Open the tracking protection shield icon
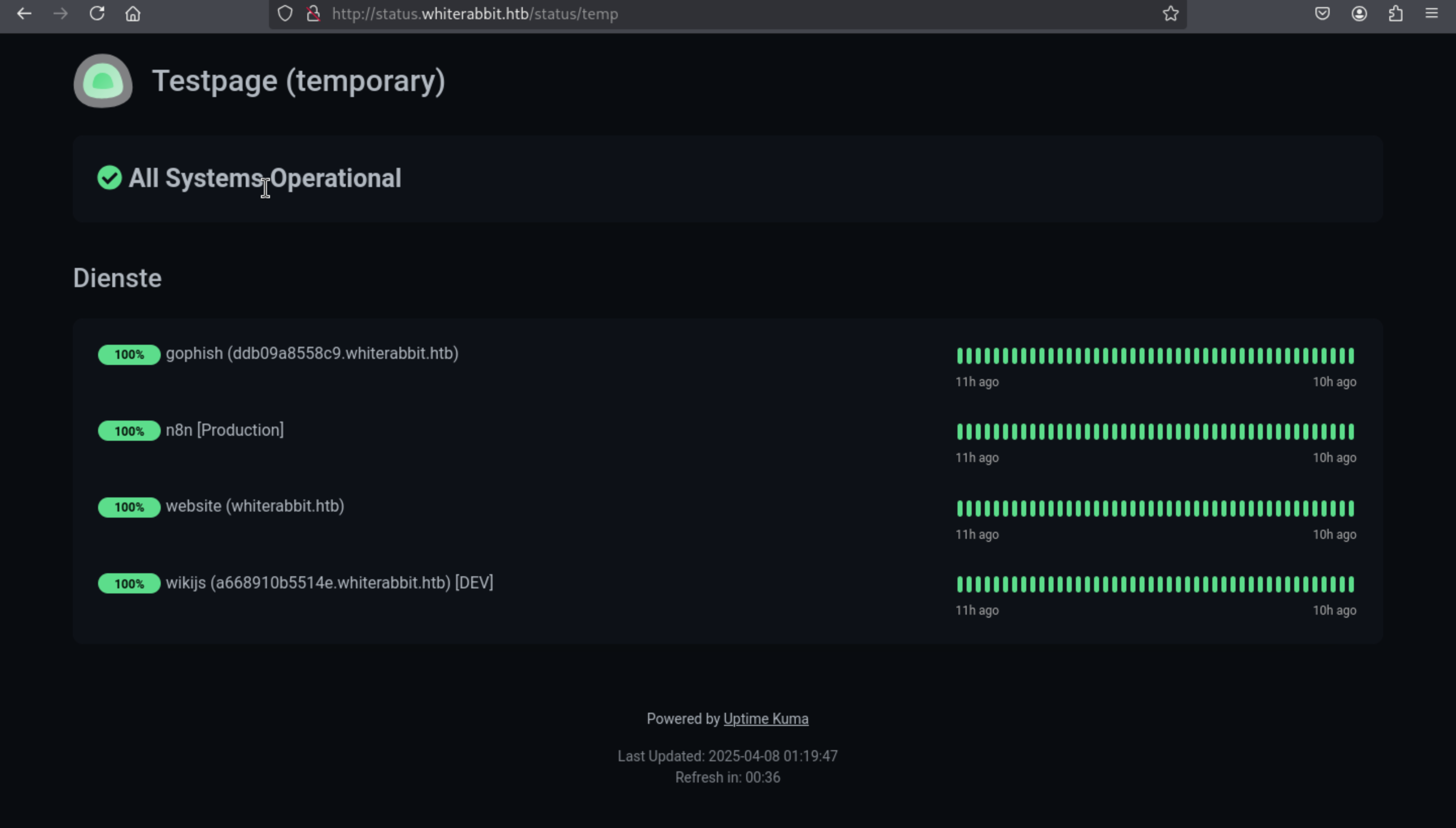The image size is (1456, 828). click(x=285, y=14)
